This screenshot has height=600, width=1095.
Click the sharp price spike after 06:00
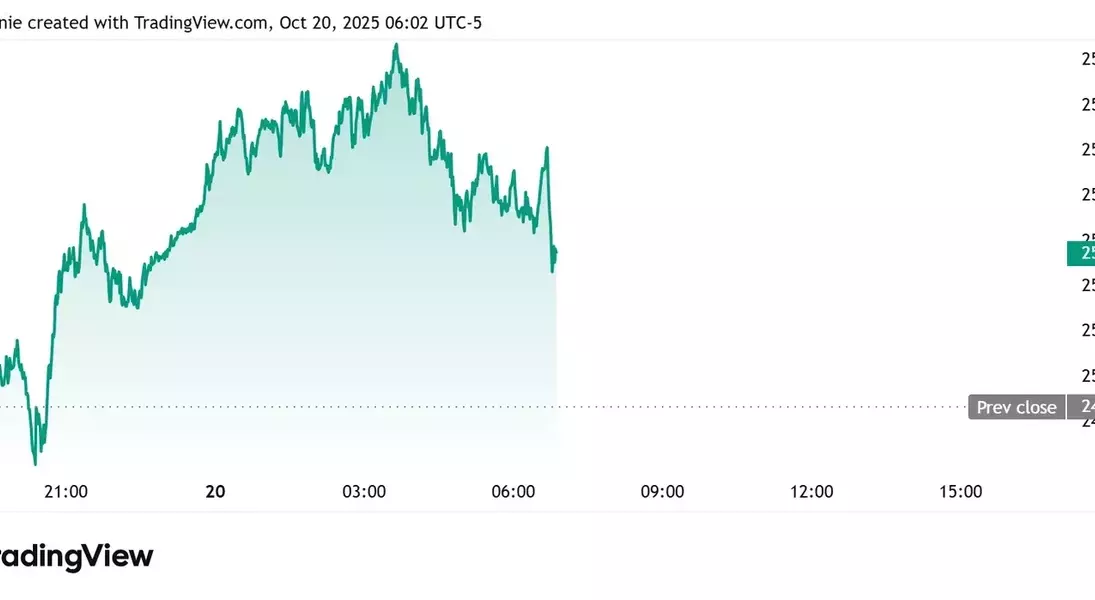547,148
